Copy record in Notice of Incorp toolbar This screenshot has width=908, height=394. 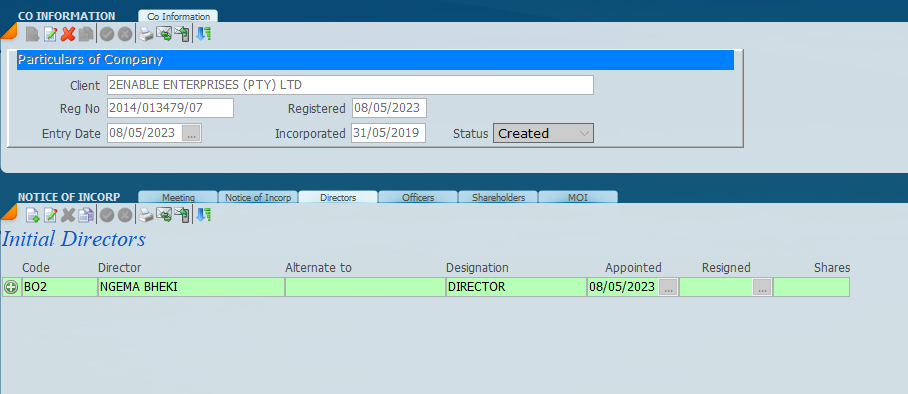tap(86, 216)
